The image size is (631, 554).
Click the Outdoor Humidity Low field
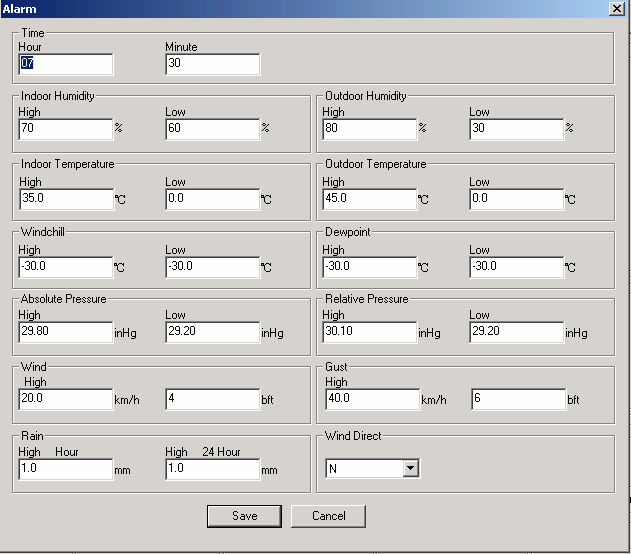517,129
